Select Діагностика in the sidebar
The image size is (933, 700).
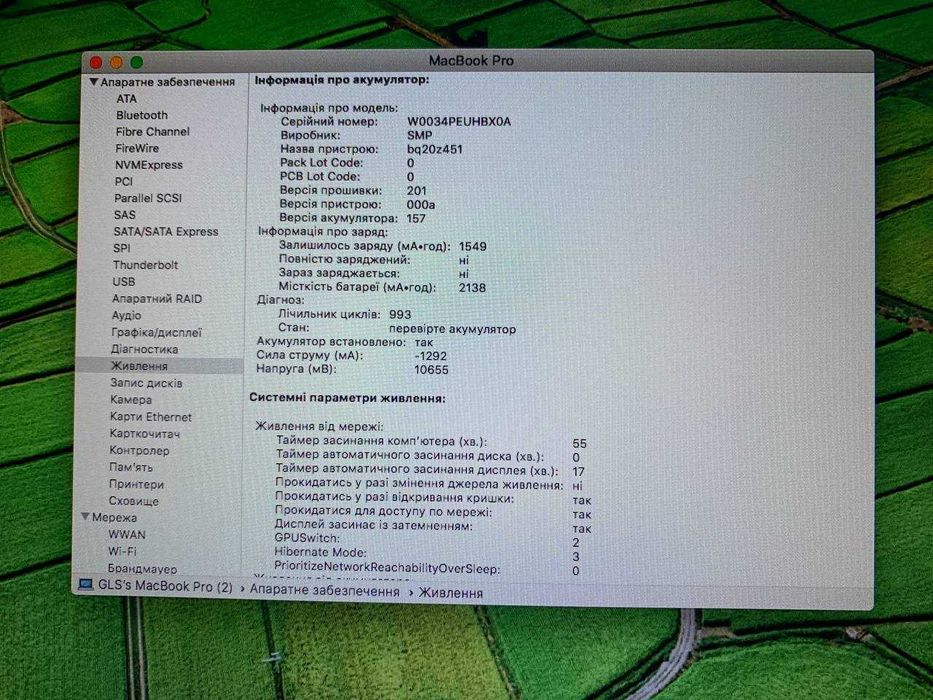click(144, 349)
